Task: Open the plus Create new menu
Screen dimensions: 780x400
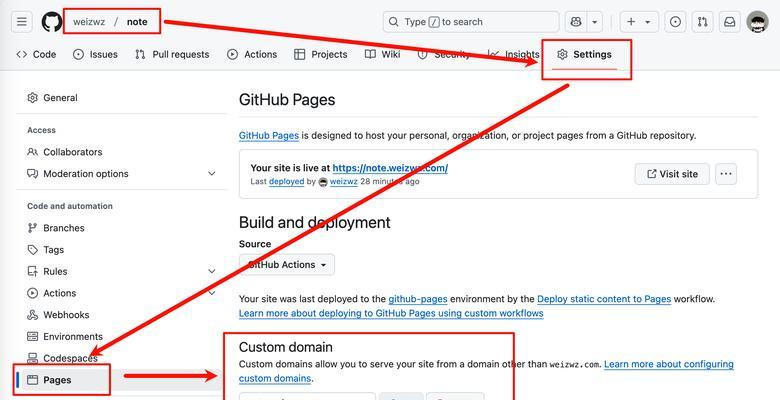Action: [x=639, y=22]
